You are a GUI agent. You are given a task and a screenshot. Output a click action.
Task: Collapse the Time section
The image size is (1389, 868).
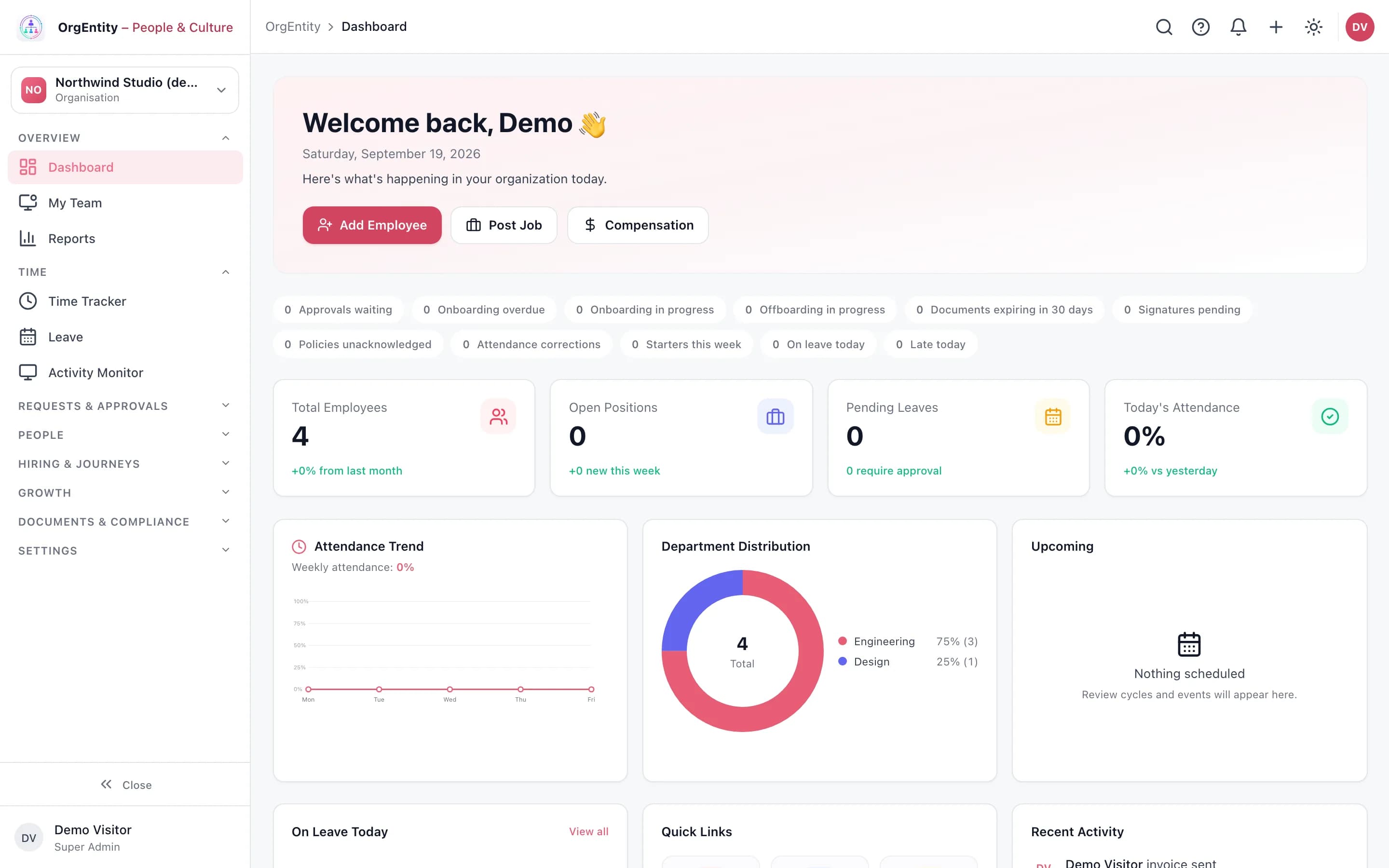124,272
